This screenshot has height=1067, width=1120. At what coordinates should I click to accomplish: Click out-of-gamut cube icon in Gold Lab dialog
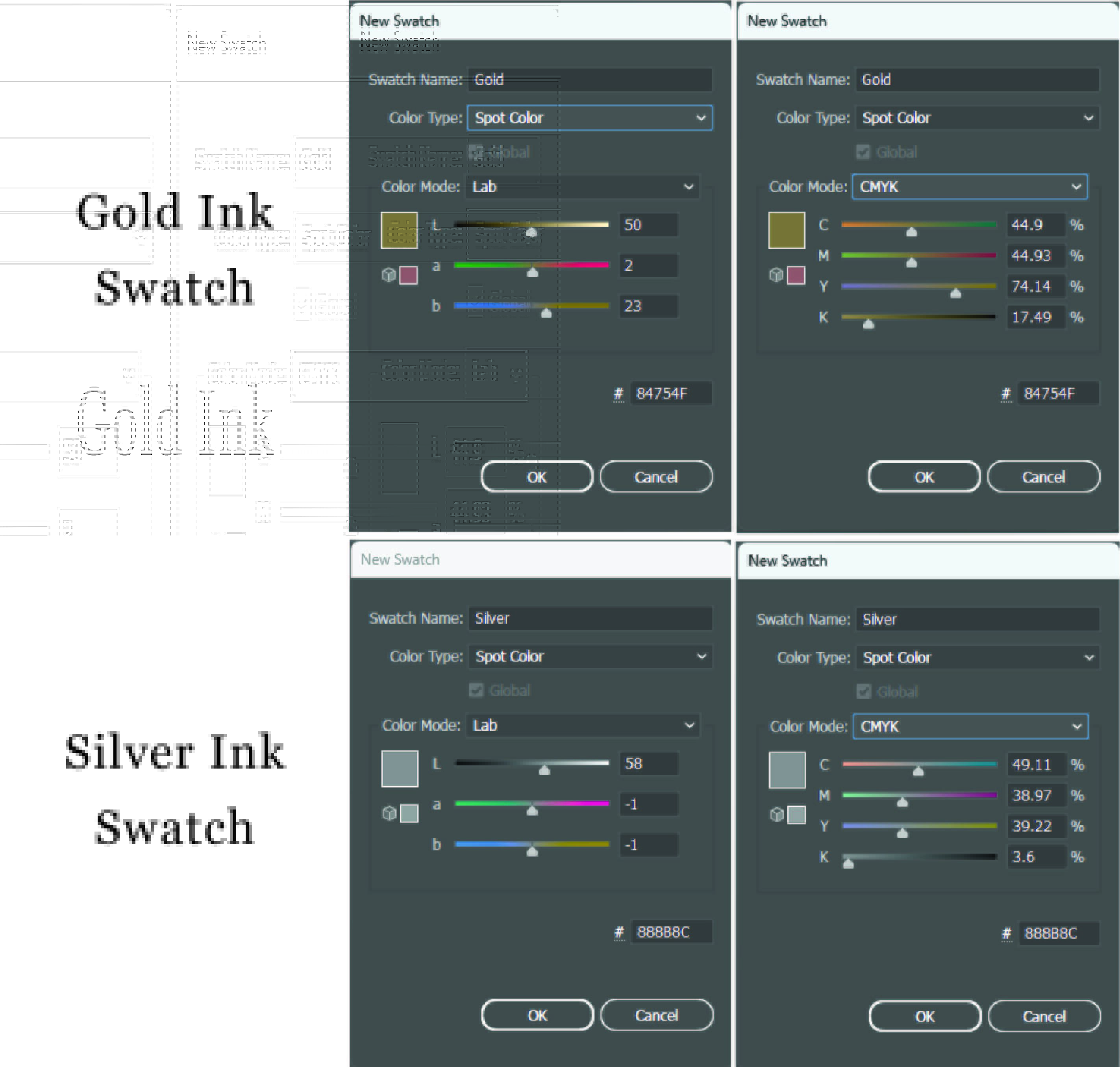(x=389, y=275)
